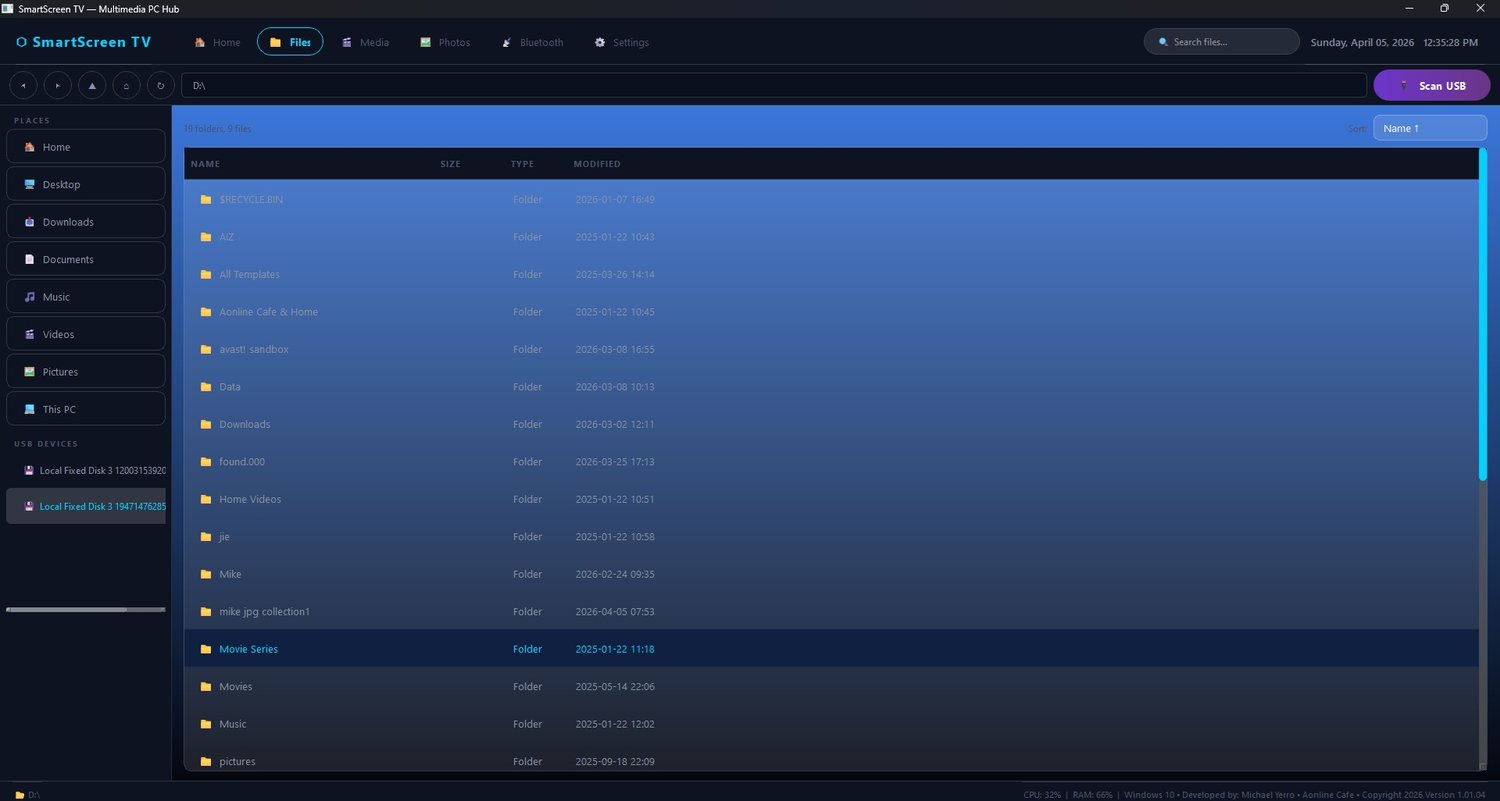Select the lowercase 'pictures' folder in the file list
This screenshot has height=801, width=1500.
[237, 762]
